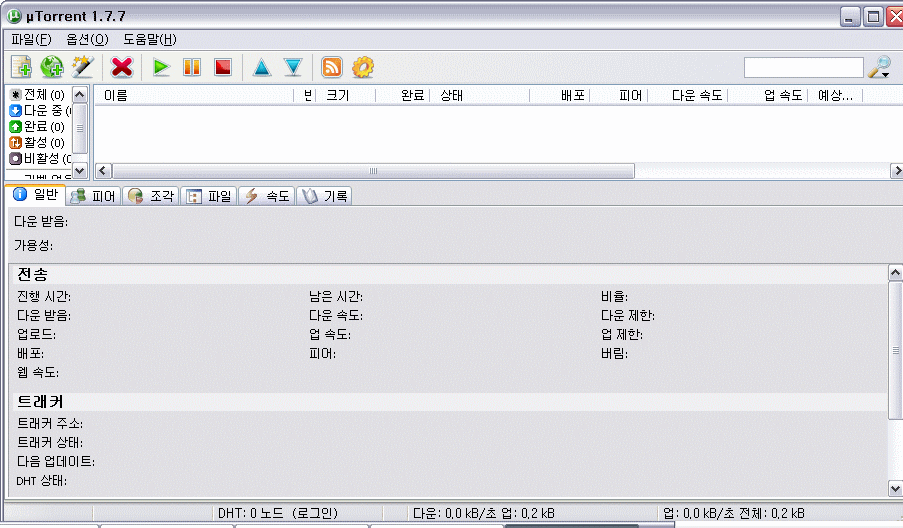
Task: Click inside the toolbar search box
Action: 803,67
